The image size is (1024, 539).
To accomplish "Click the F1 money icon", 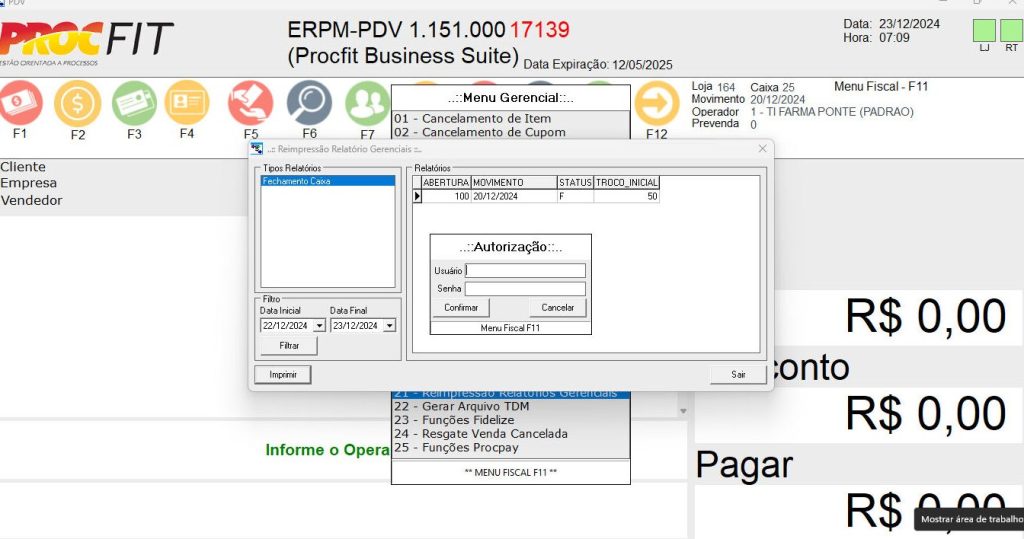I will tap(20, 103).
